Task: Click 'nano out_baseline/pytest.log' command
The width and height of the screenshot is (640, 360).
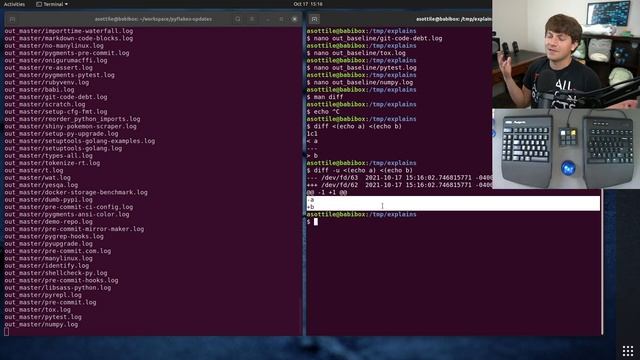Action: click(365, 68)
